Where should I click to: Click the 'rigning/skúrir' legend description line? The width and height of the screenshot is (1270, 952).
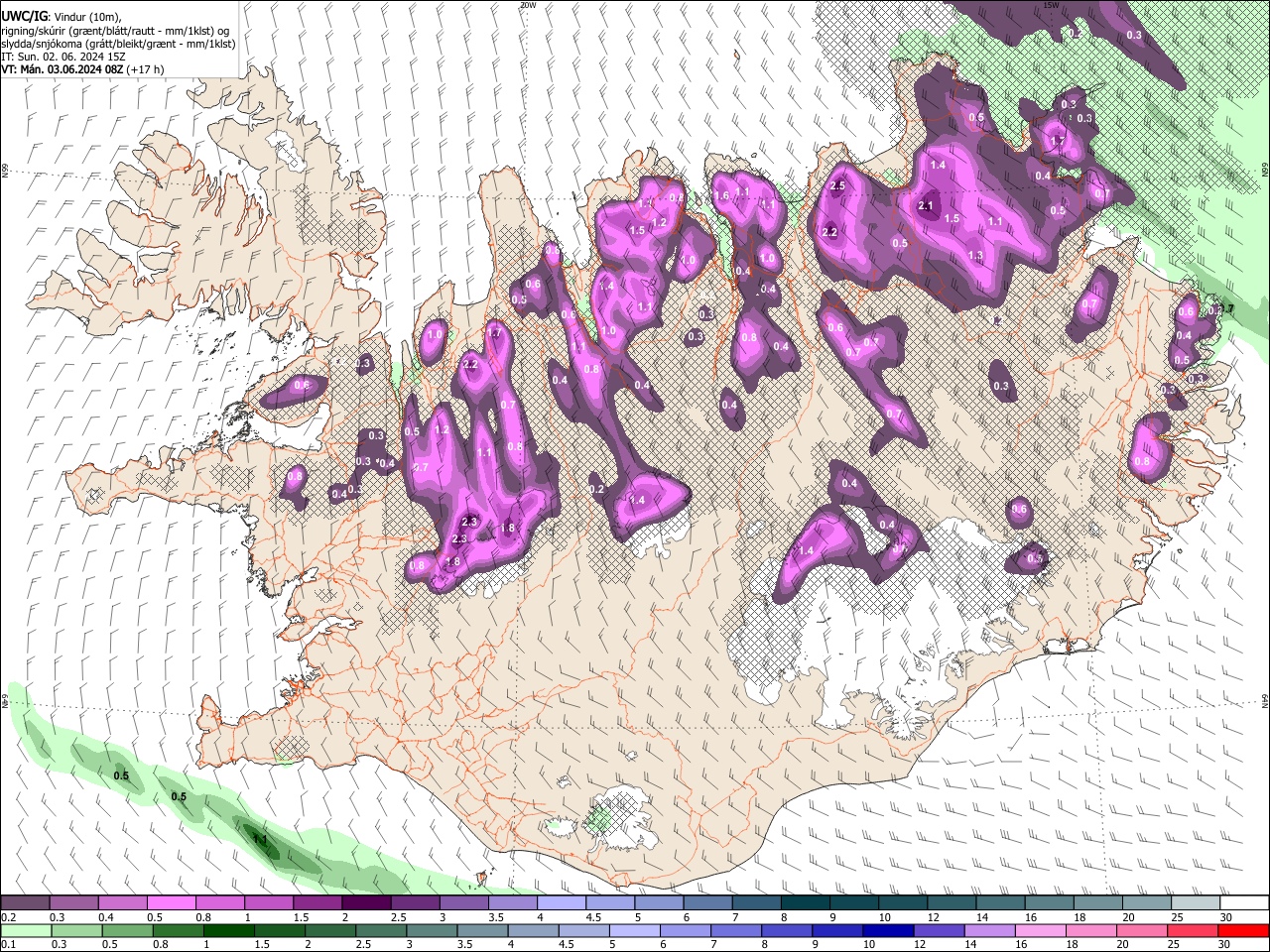116,31
